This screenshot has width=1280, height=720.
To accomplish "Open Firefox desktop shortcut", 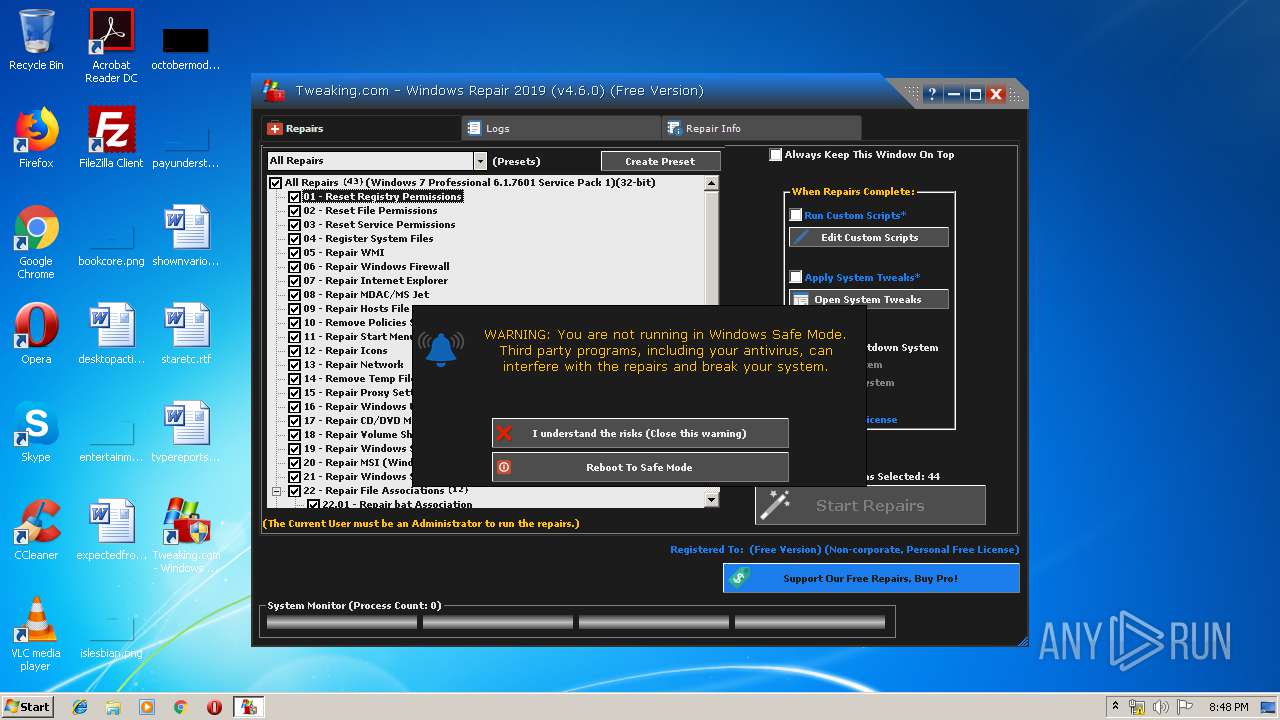I will (36, 138).
